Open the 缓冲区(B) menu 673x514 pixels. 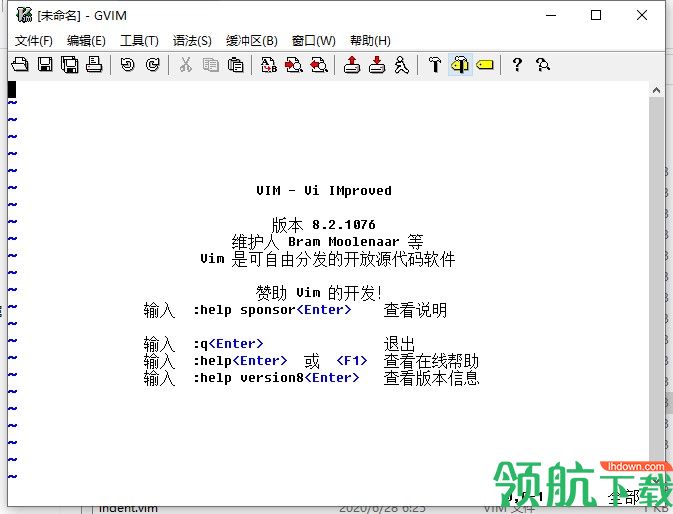click(252, 41)
